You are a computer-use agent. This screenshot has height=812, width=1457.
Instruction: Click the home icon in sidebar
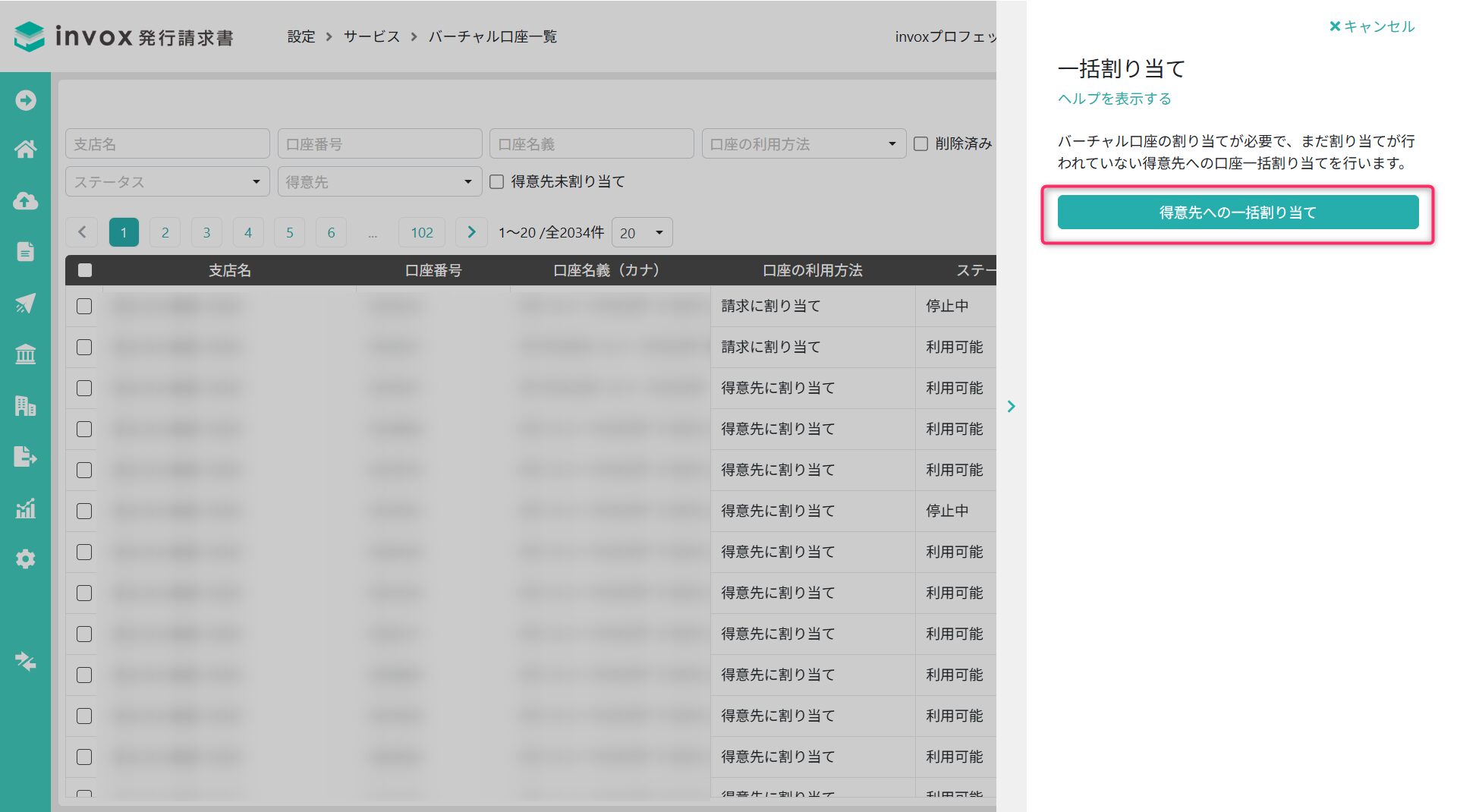click(x=25, y=149)
